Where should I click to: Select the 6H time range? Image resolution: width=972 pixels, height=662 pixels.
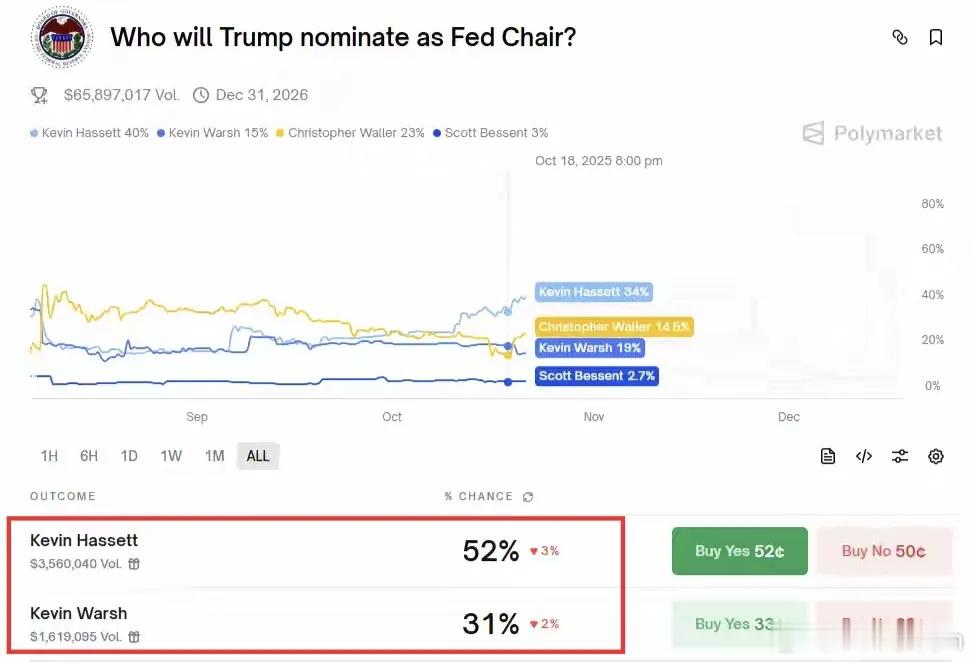coord(89,456)
